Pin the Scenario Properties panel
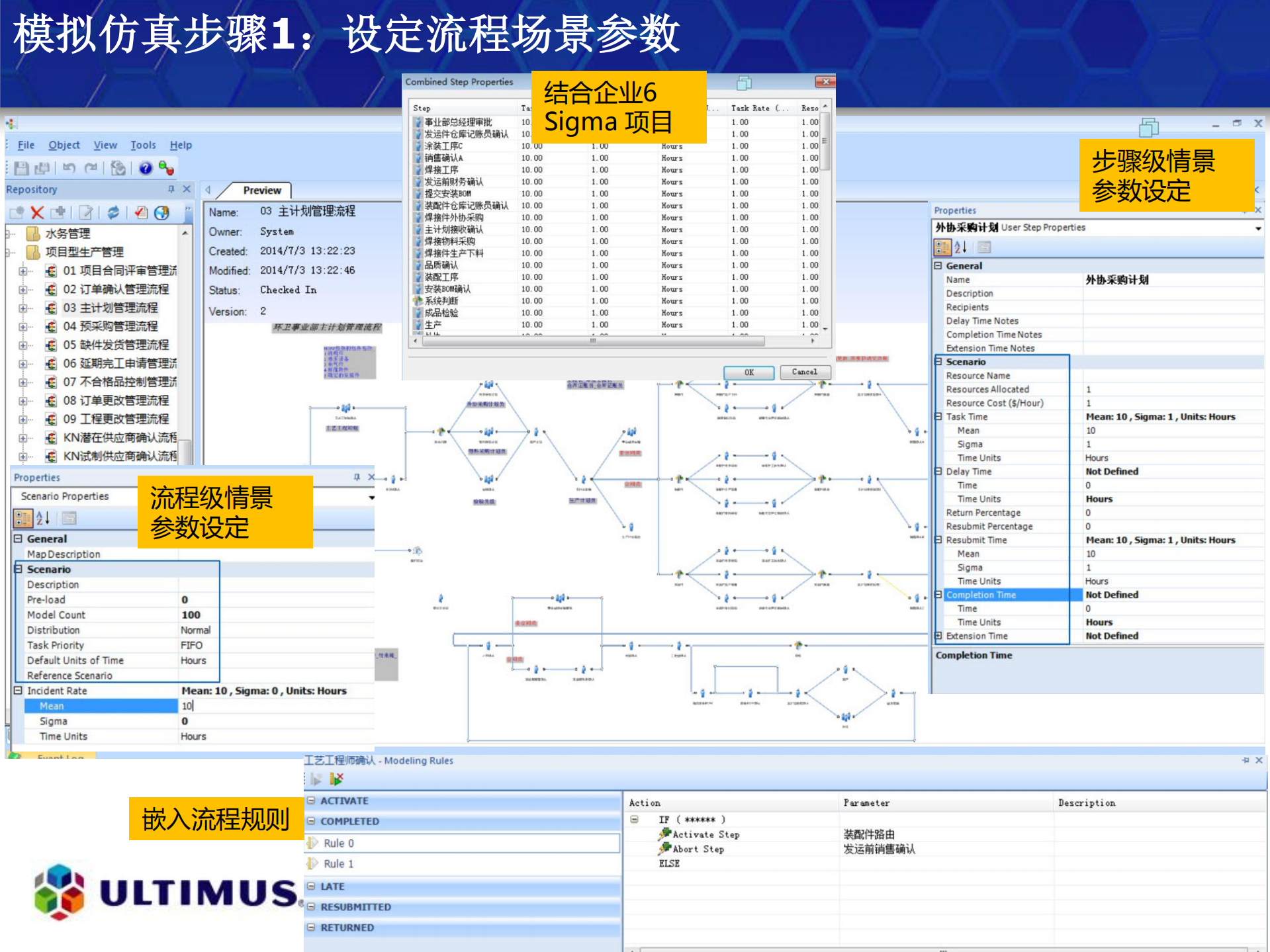 tap(357, 478)
